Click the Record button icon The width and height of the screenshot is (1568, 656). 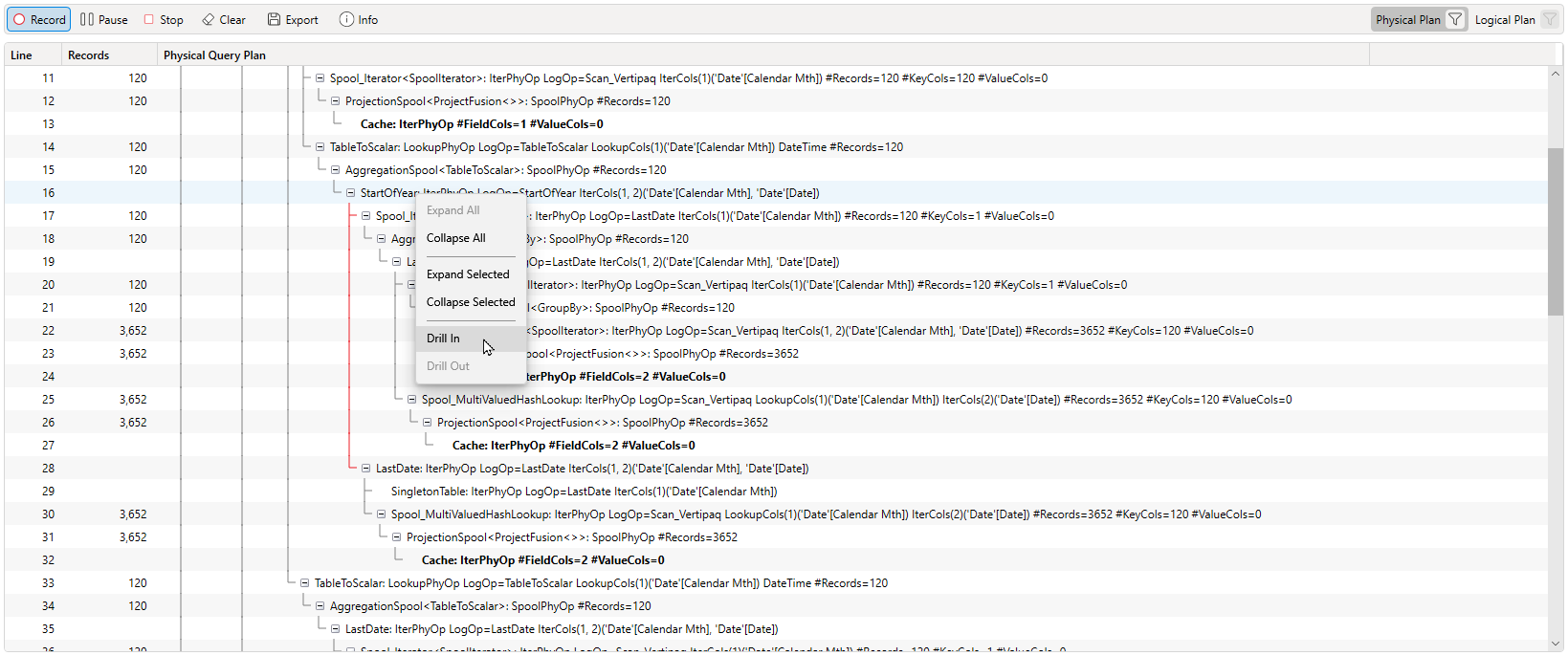pyautogui.click(x=19, y=19)
